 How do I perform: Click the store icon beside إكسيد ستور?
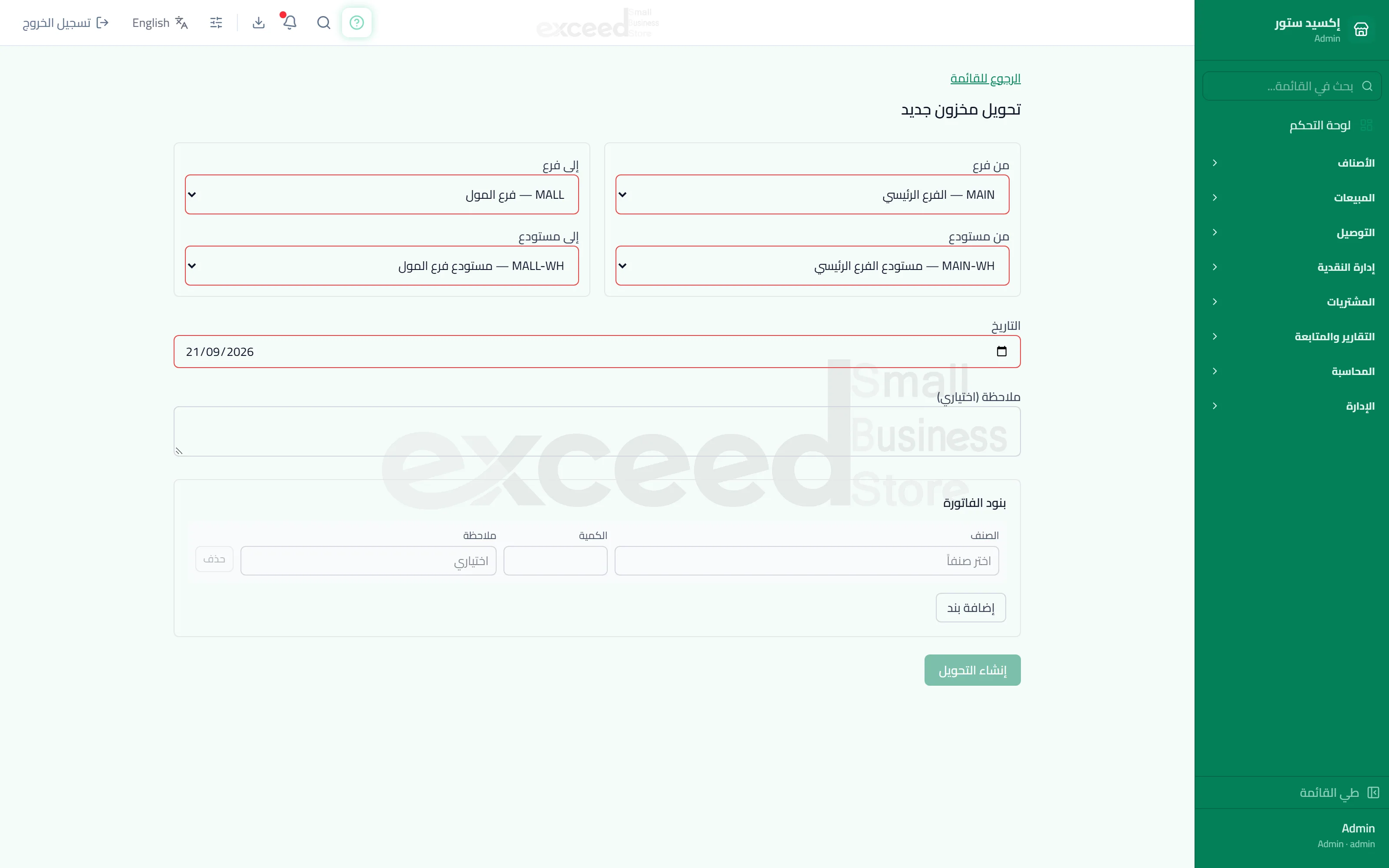coord(1361,29)
